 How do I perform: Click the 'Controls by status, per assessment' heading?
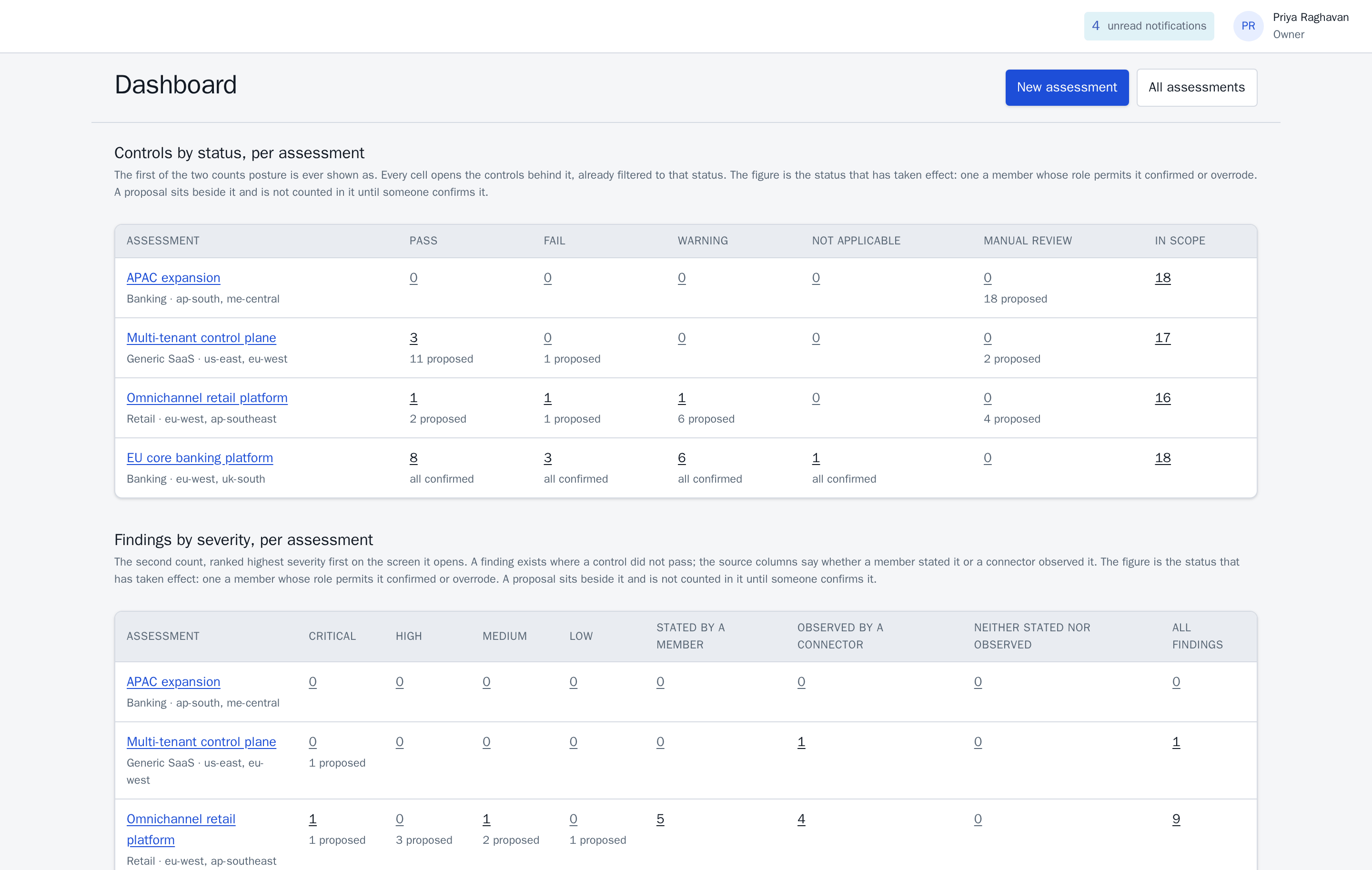(239, 152)
